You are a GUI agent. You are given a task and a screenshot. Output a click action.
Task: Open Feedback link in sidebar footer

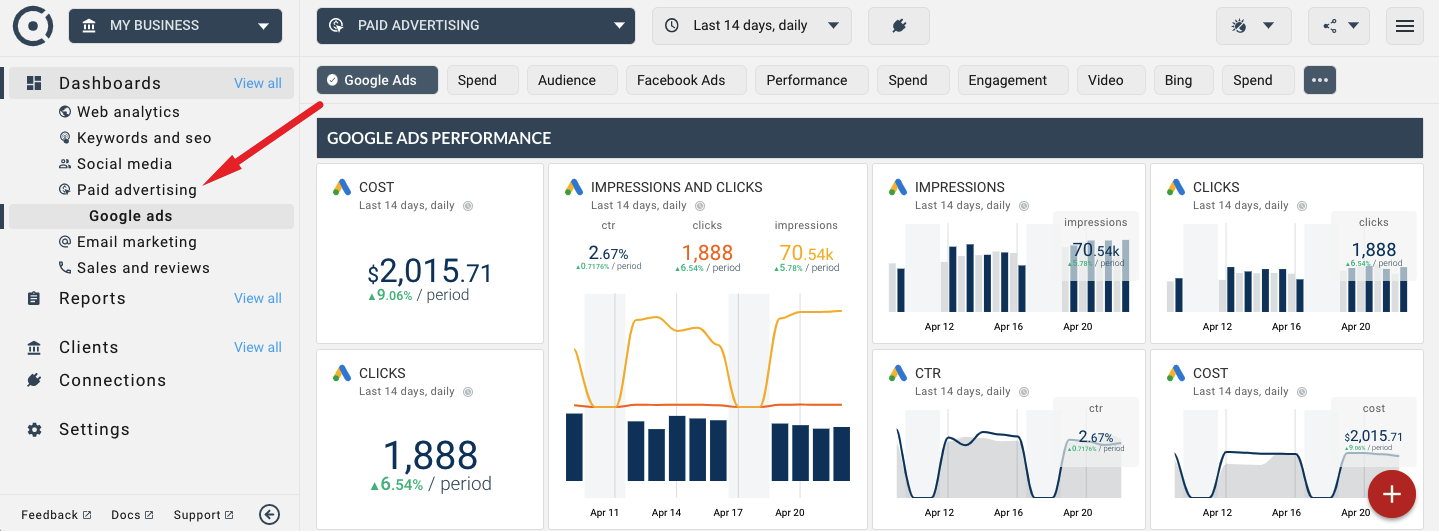point(56,515)
